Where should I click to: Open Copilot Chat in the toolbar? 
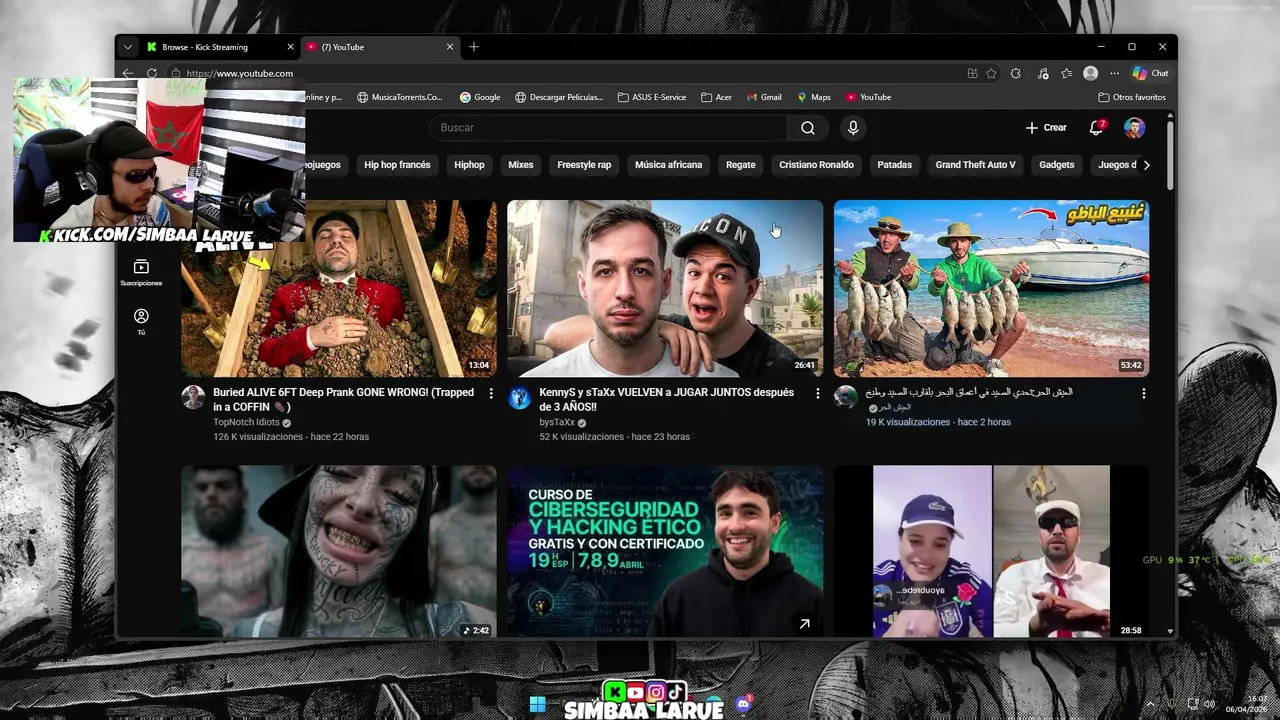point(1150,73)
